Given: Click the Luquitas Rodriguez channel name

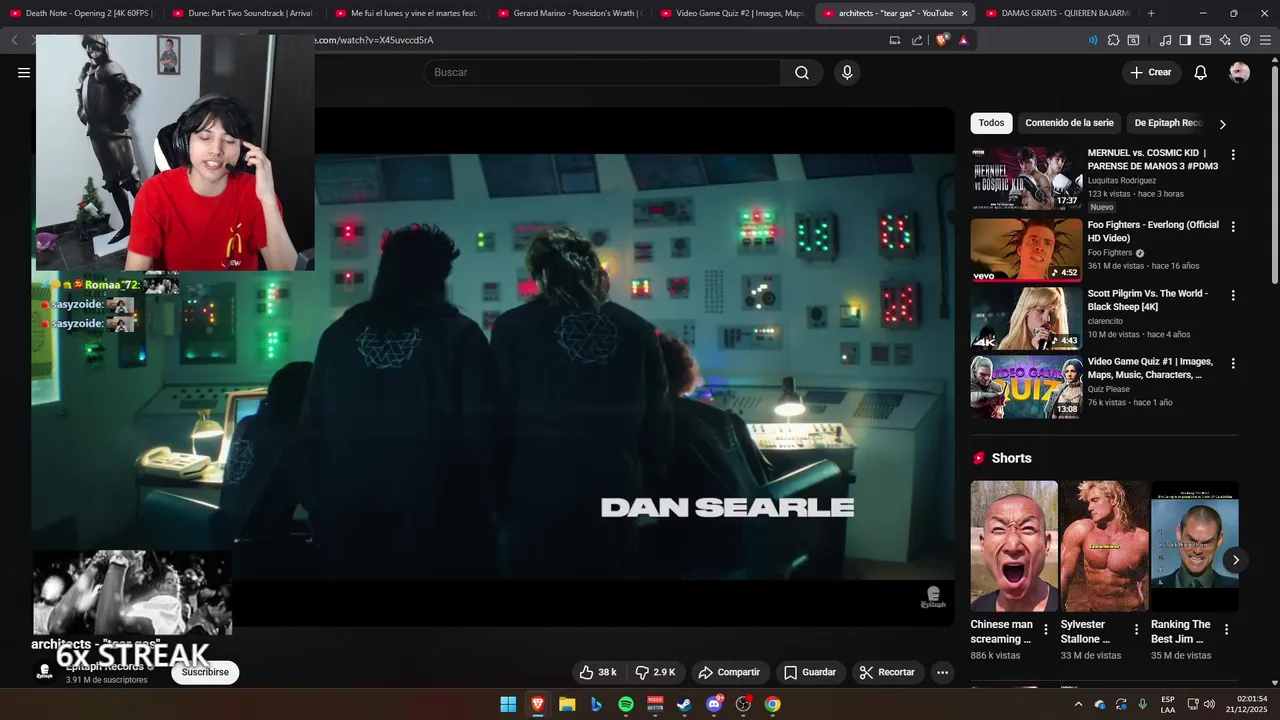Looking at the screenshot, I should pos(1122,181).
